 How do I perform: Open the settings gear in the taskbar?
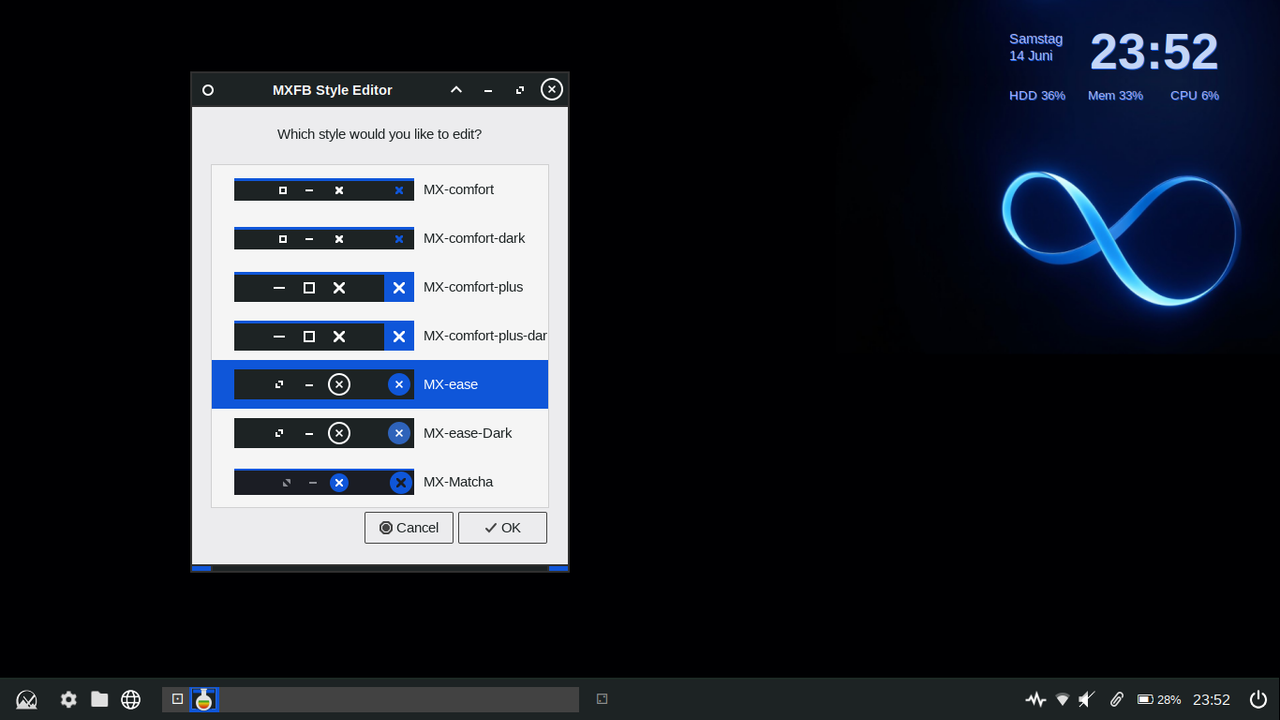point(68,700)
